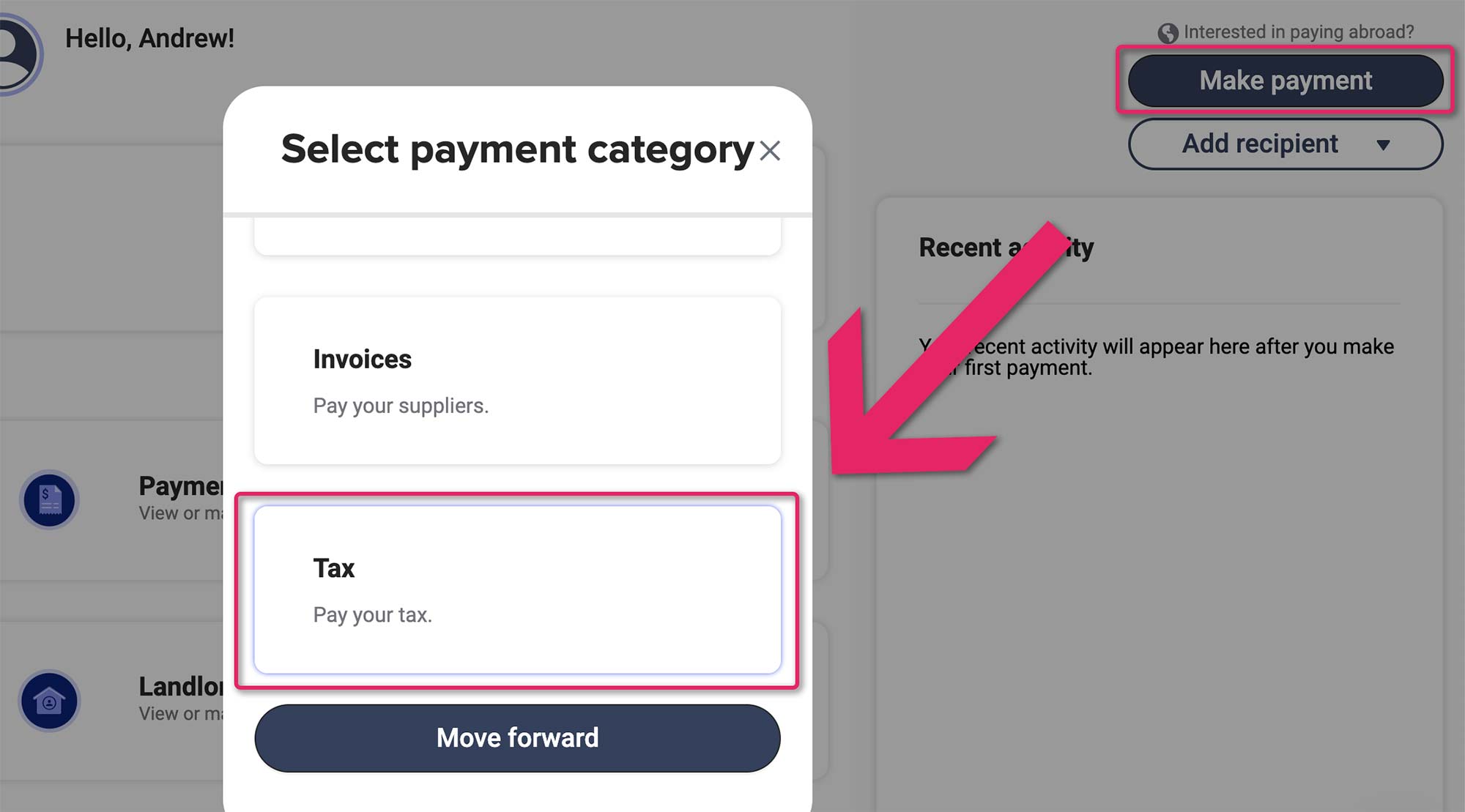The width and height of the screenshot is (1465, 812).
Task: Open the Landlord section title
Action: [181, 686]
